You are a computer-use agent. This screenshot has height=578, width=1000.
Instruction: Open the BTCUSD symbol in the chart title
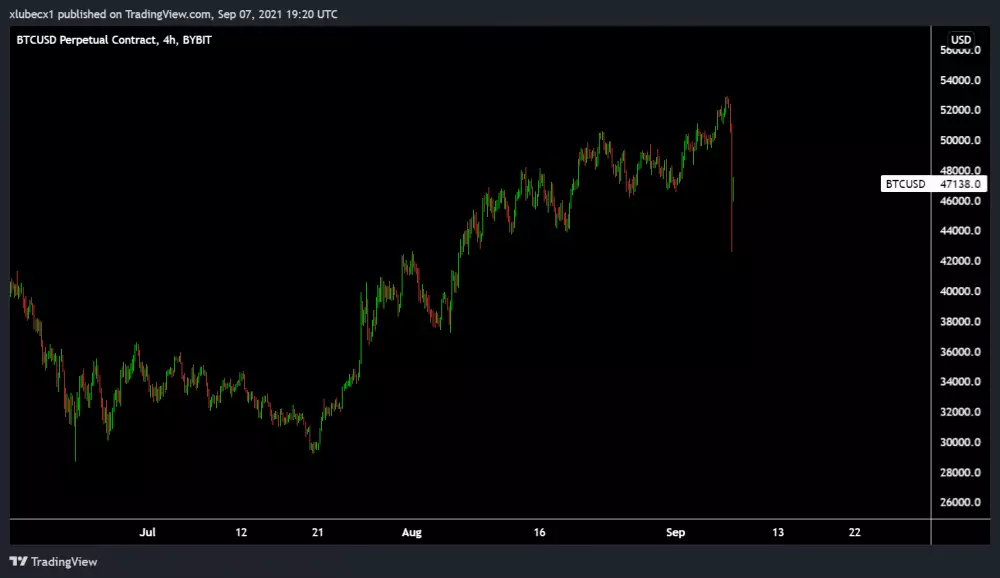37,42
